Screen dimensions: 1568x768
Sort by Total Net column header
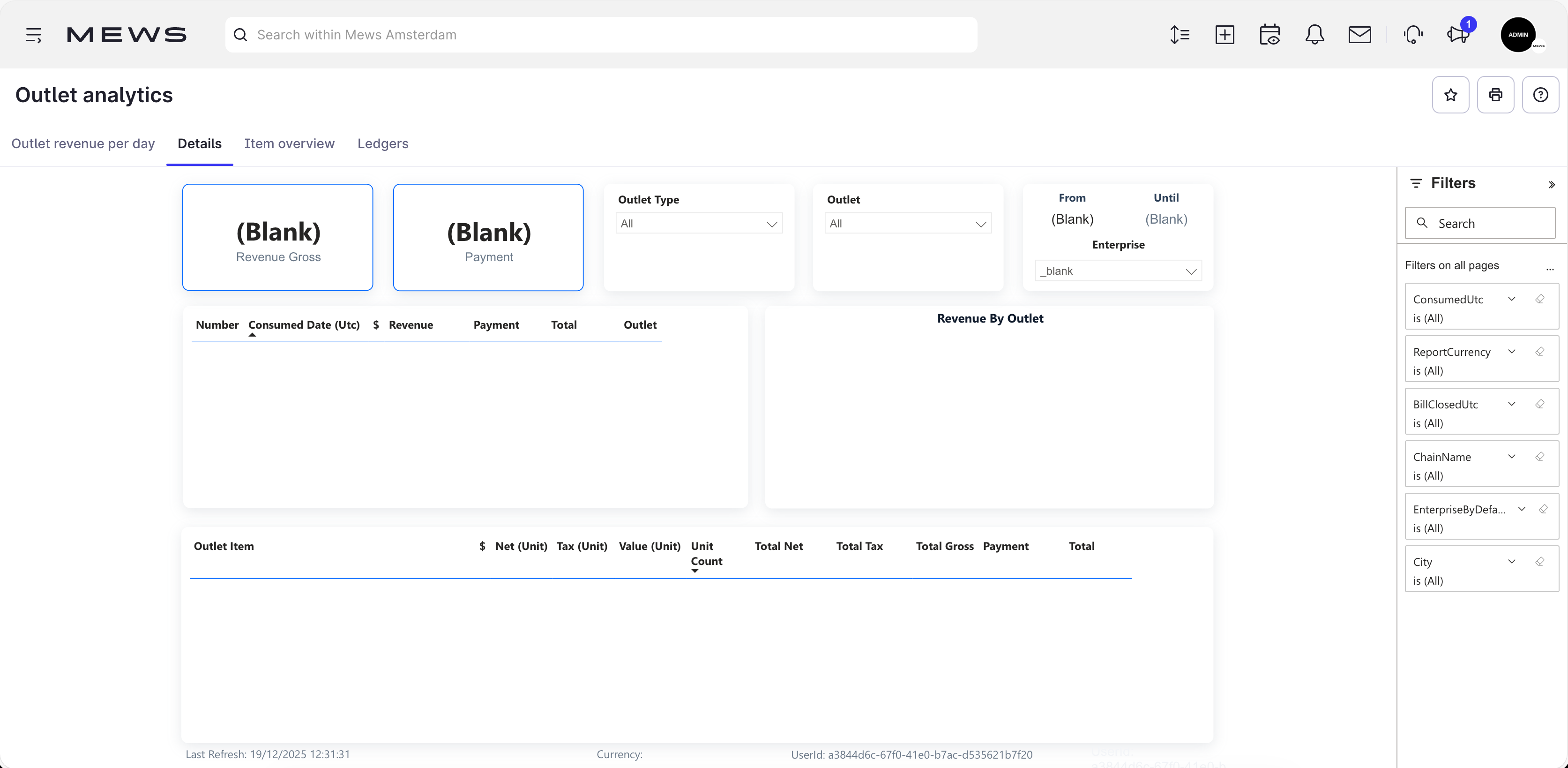pyautogui.click(x=778, y=546)
